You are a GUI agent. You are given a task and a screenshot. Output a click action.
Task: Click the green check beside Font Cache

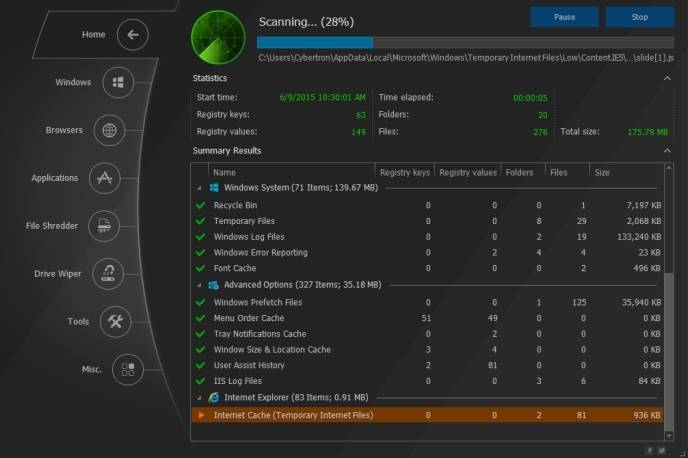pyautogui.click(x=201, y=268)
